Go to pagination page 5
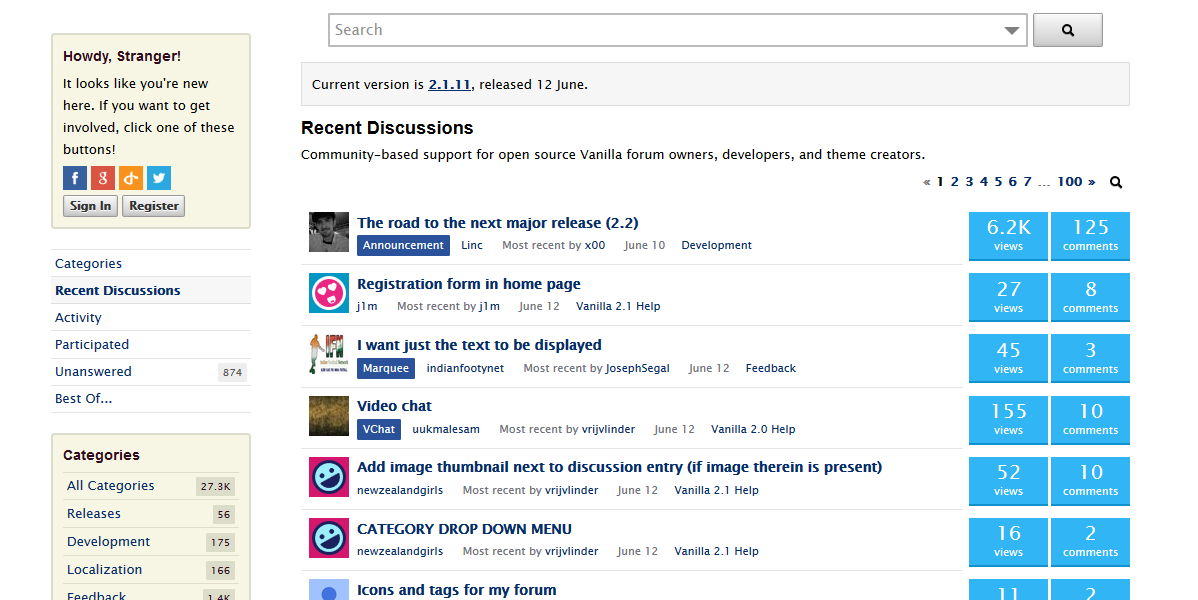This screenshot has height=600, width=1198. pos(998,182)
